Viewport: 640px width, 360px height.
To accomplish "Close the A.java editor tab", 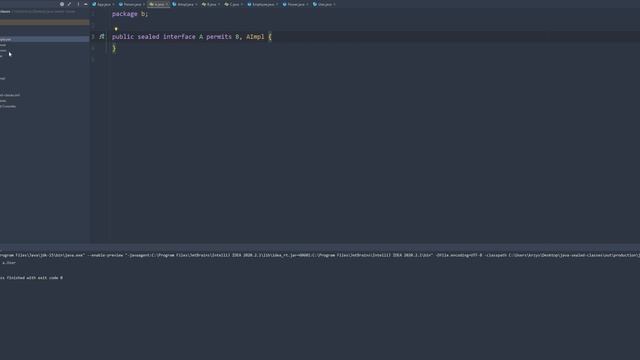I will click(167, 4).
